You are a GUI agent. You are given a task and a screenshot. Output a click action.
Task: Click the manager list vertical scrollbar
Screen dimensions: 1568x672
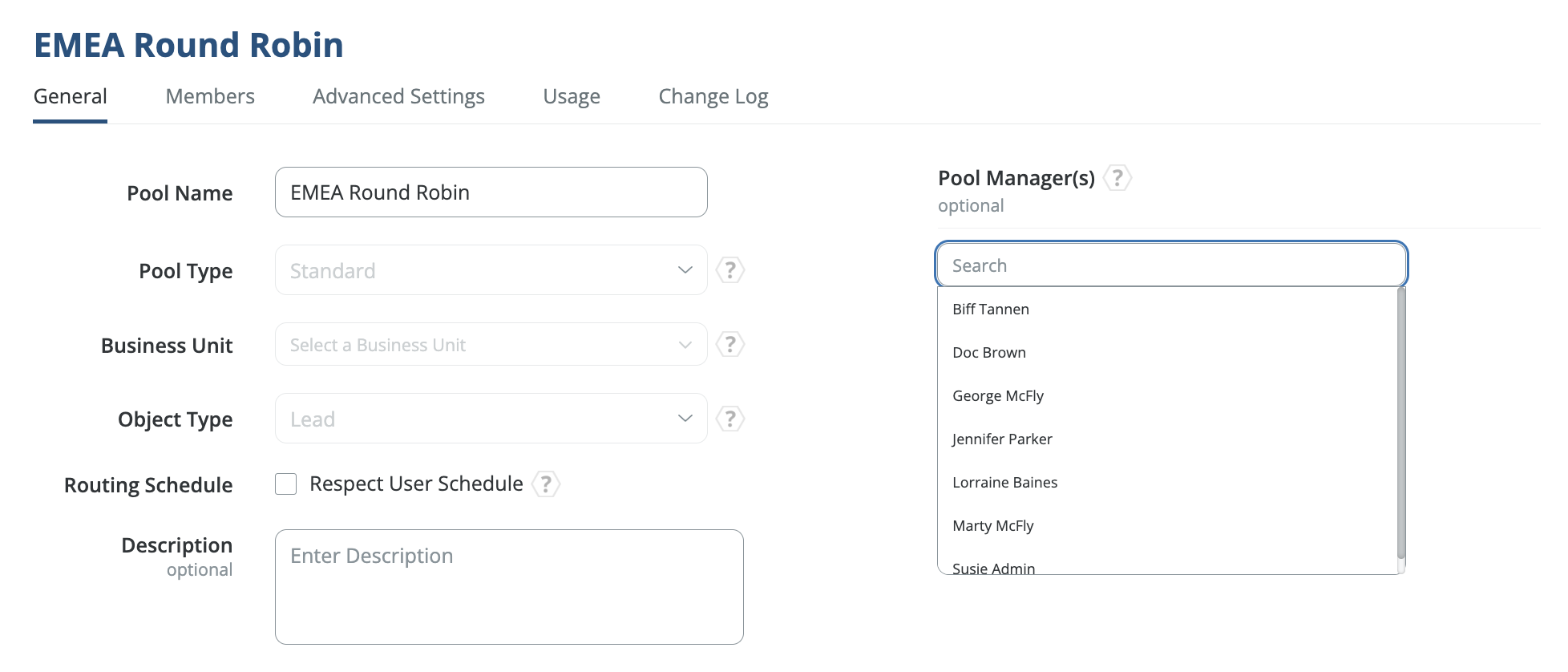click(1400, 425)
